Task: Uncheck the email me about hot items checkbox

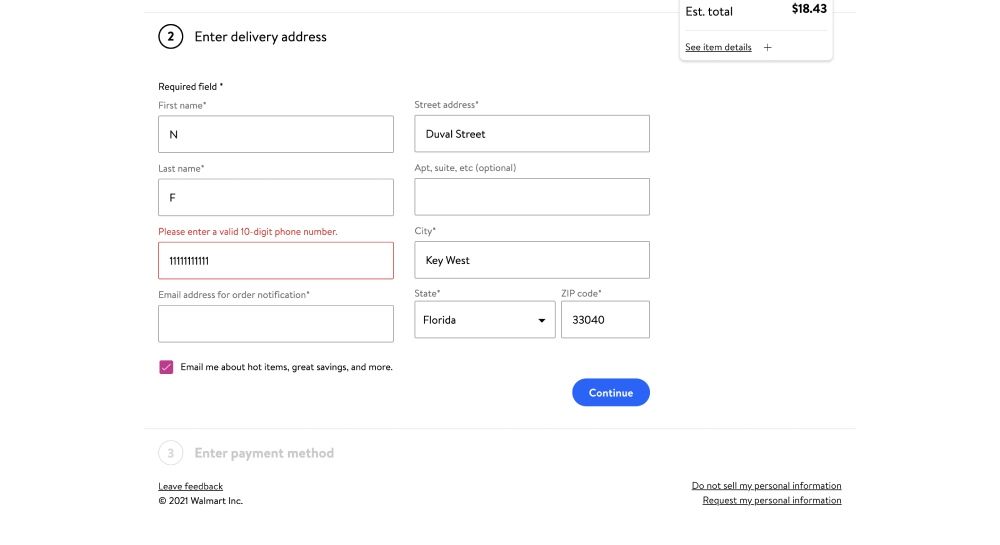Action: 166,367
